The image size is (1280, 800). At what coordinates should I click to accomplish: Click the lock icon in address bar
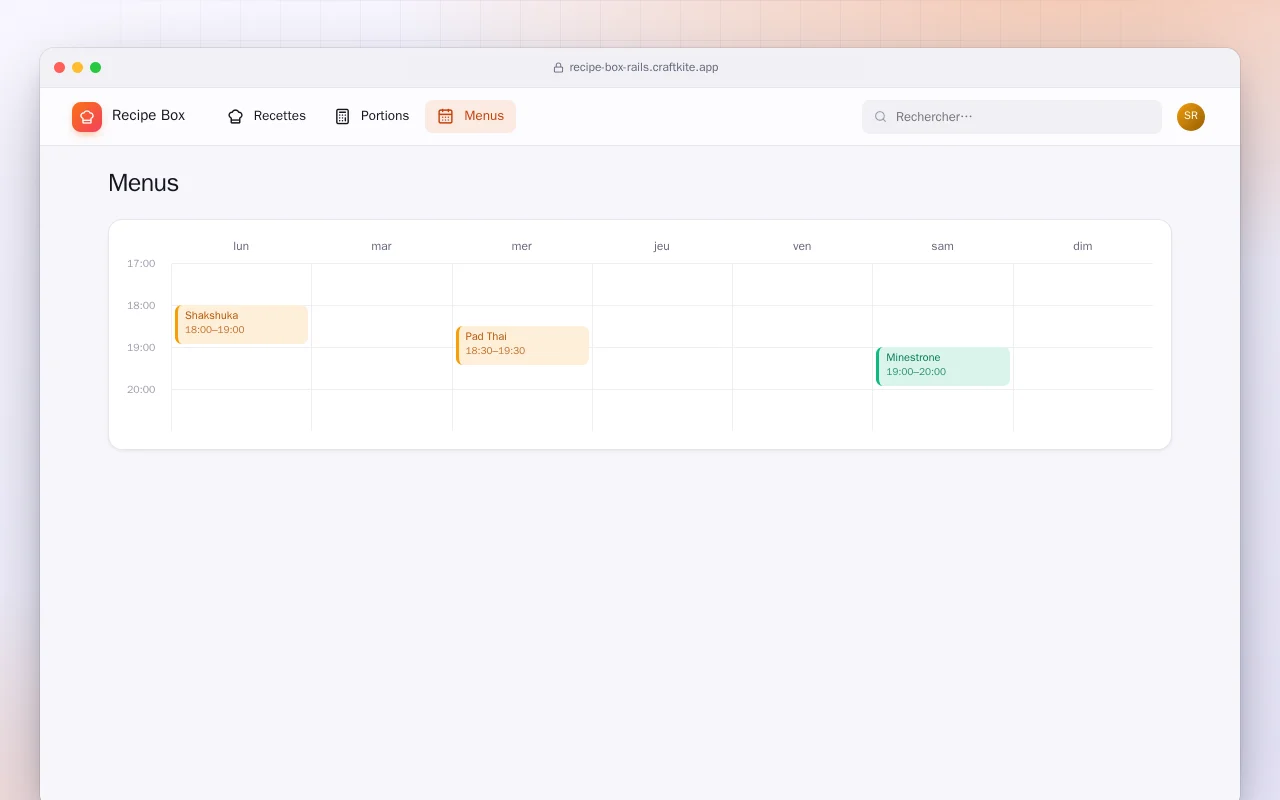click(x=559, y=68)
